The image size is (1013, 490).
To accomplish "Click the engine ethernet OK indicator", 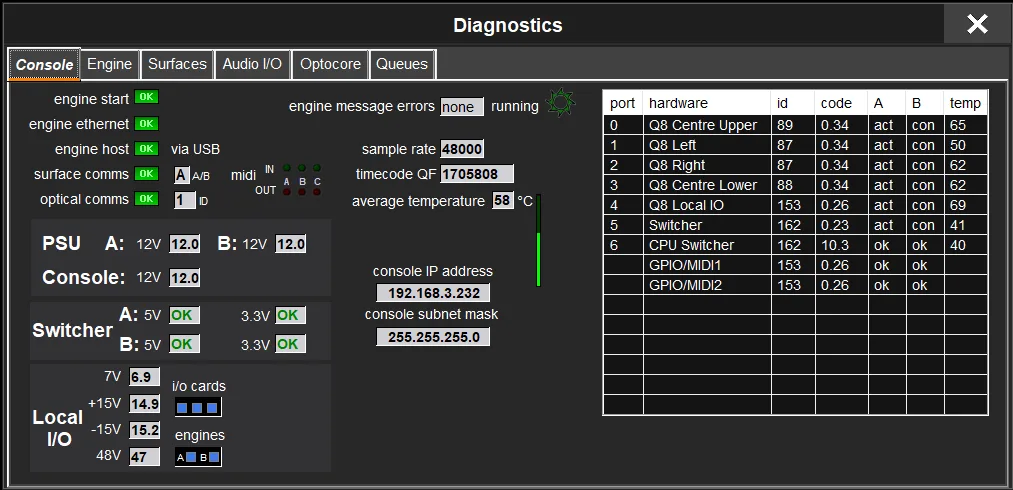I will [147, 123].
